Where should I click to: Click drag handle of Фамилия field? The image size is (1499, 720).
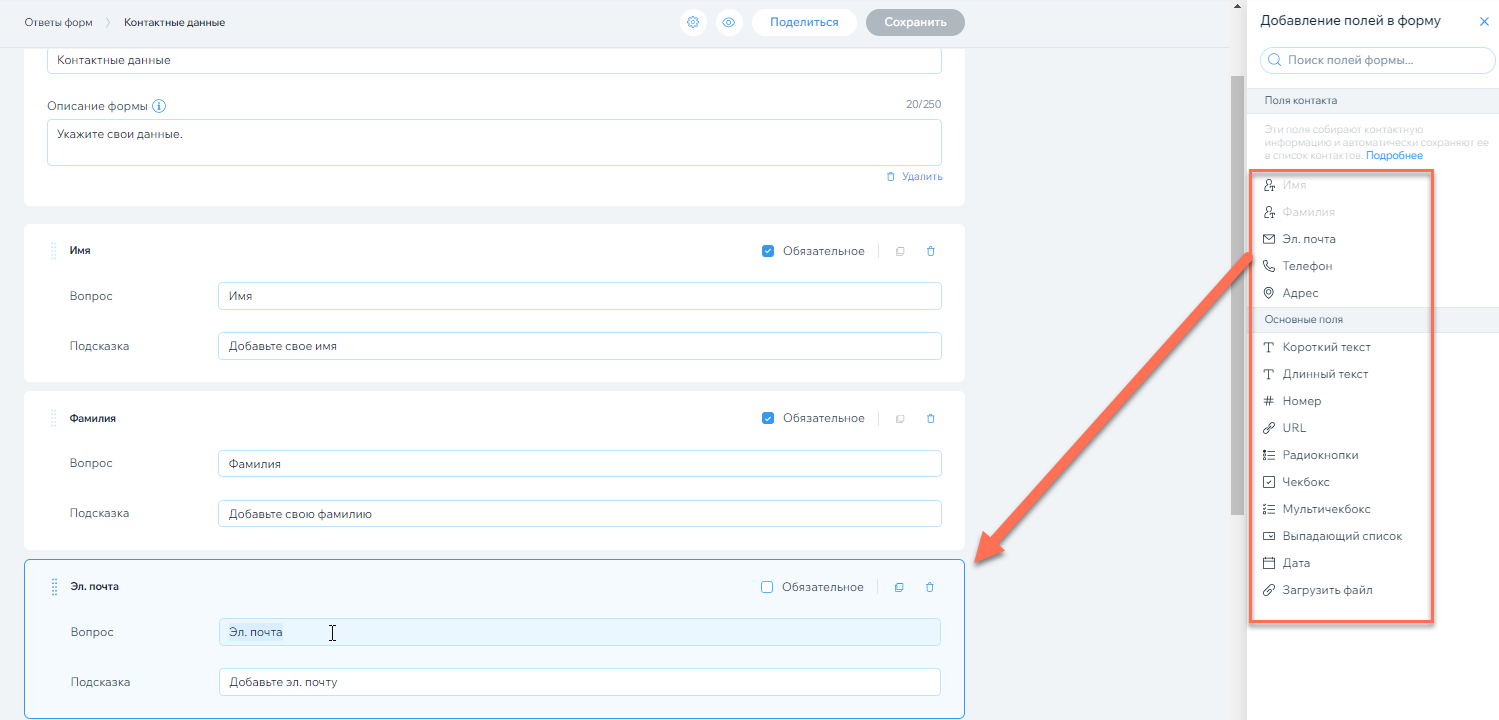54,418
